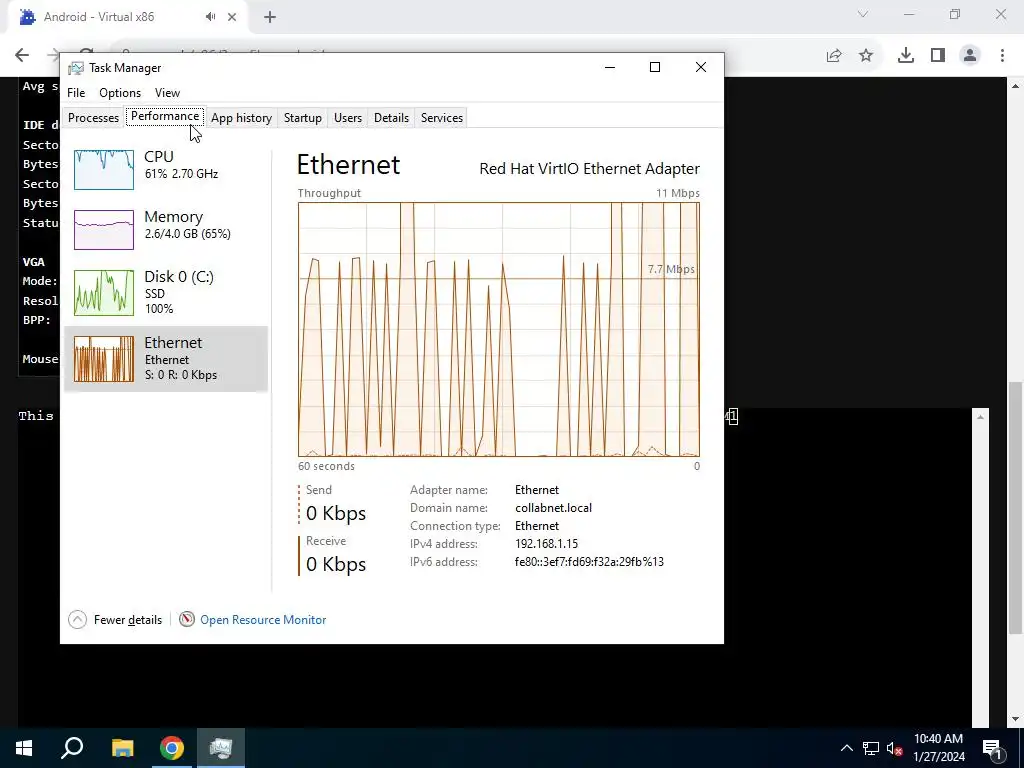Image resolution: width=1024 pixels, height=768 pixels.
Task: Open a new browser tab
Action: [x=270, y=17]
